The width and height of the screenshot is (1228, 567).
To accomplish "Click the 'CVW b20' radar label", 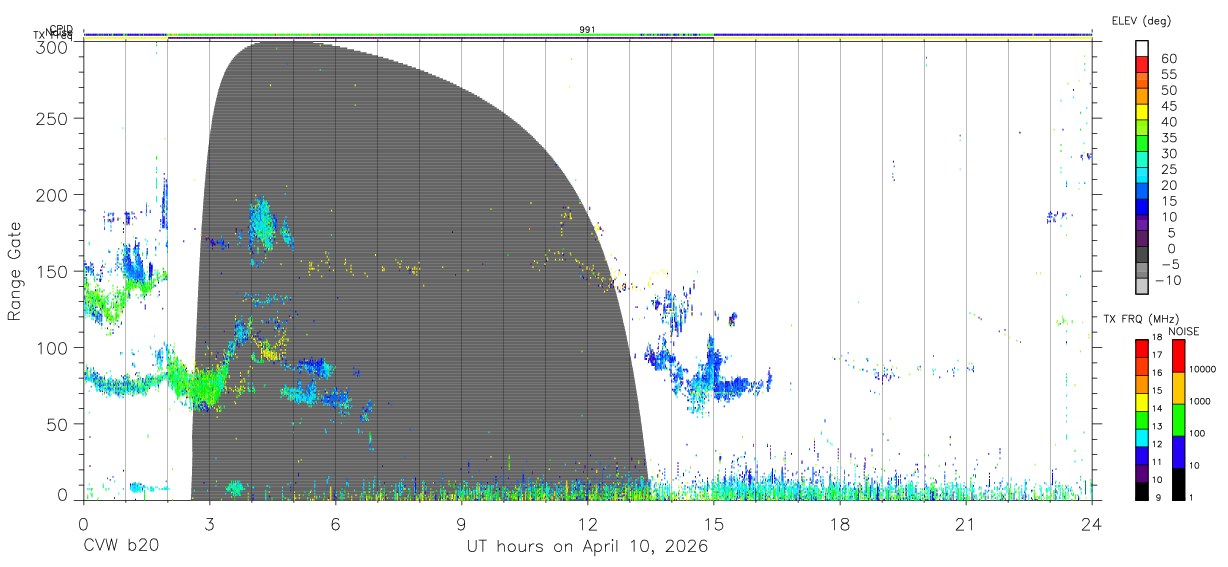I will pyautogui.click(x=121, y=546).
